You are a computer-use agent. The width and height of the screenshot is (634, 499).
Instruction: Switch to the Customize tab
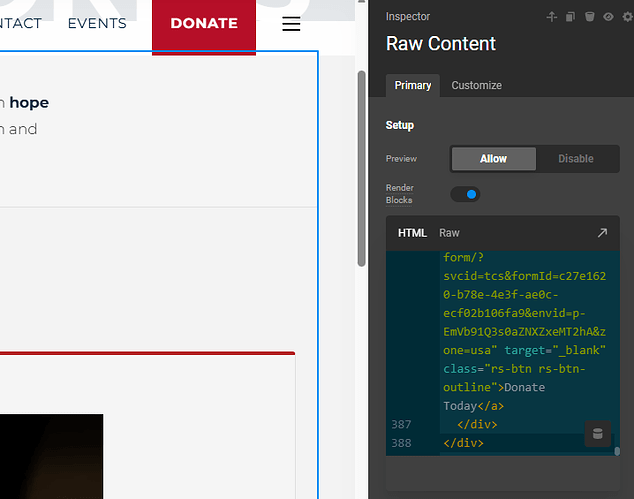pos(476,86)
